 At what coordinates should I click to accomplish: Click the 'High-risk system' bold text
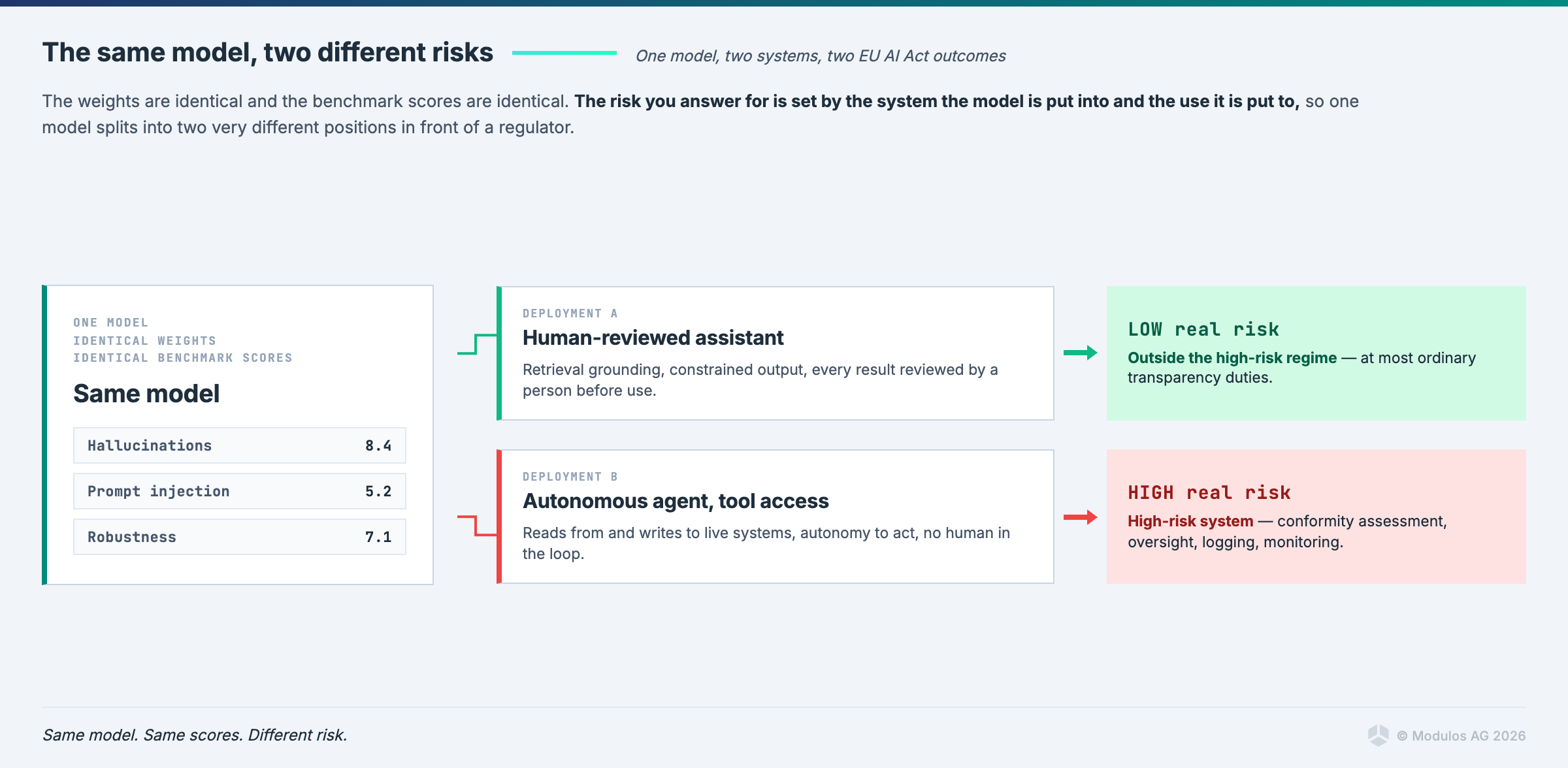tap(1190, 521)
